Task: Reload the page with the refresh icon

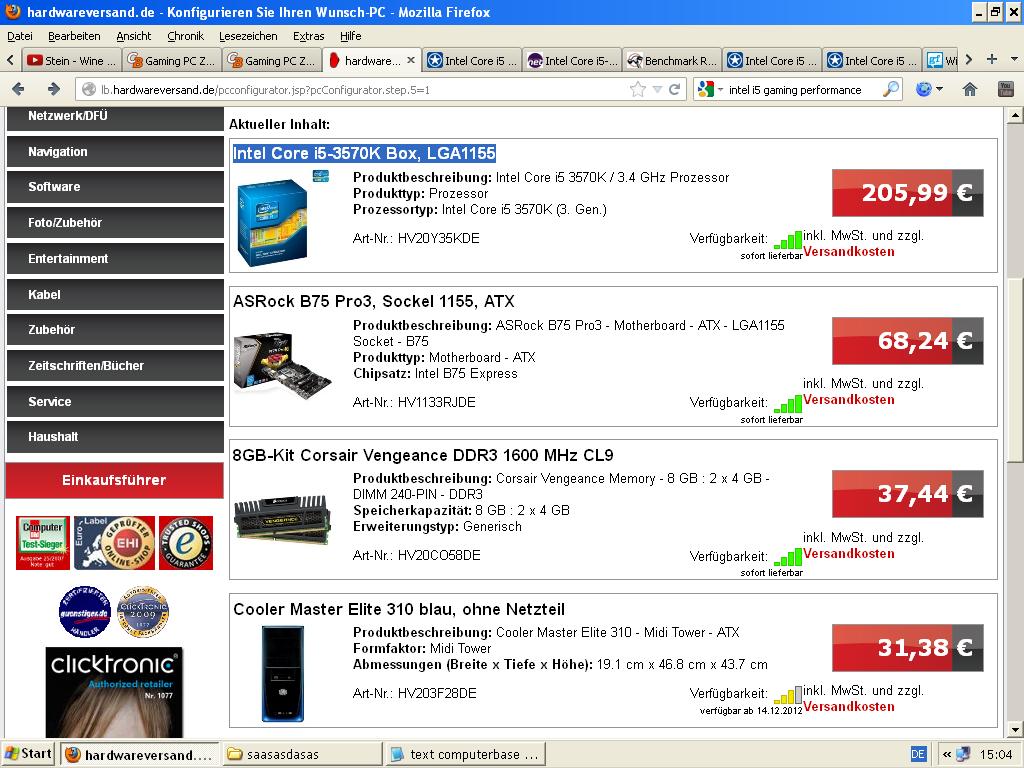Action: pyautogui.click(x=675, y=89)
